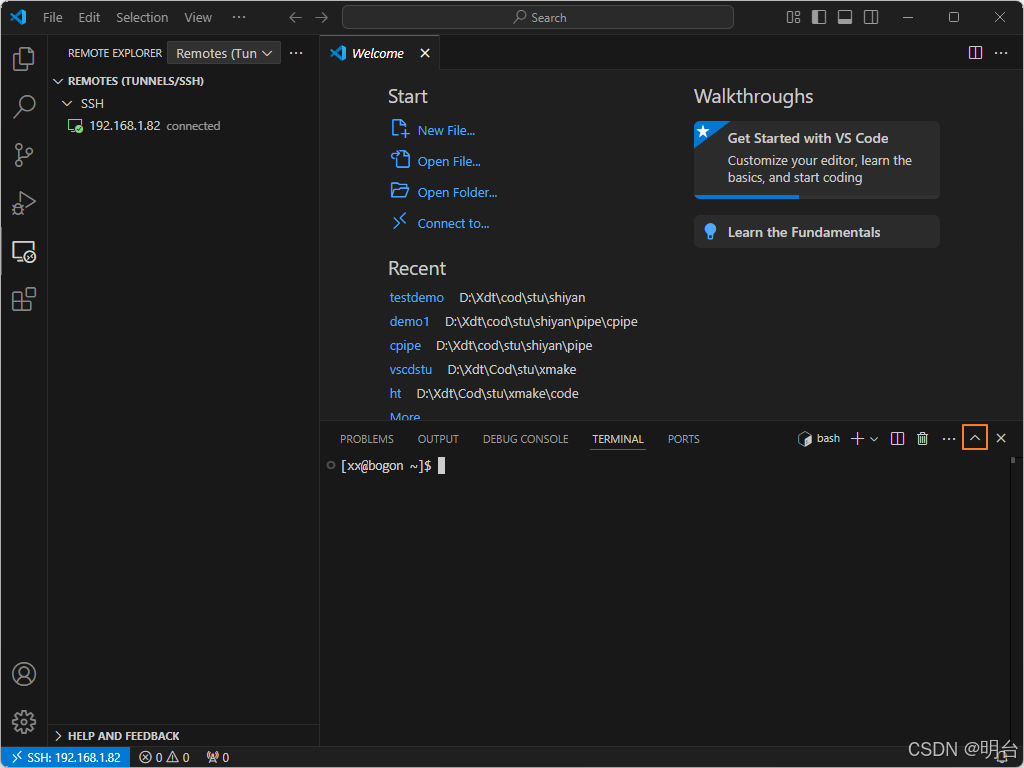This screenshot has height=768, width=1024.
Task: Open recent project vscdstu
Action: pyautogui.click(x=411, y=370)
